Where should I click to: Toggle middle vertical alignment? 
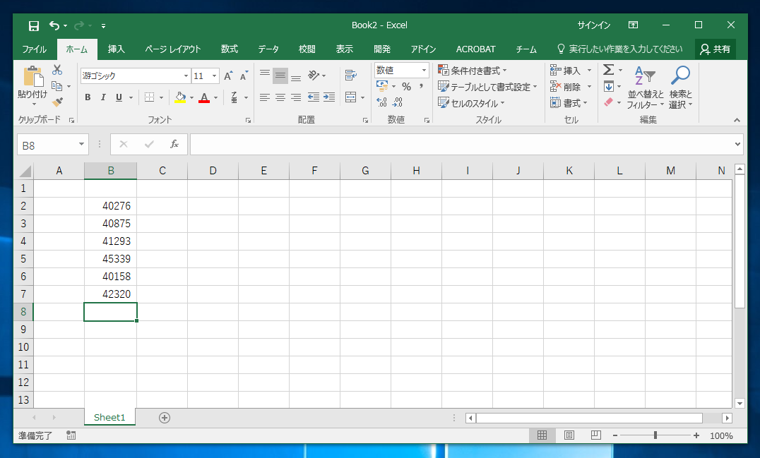pos(280,76)
